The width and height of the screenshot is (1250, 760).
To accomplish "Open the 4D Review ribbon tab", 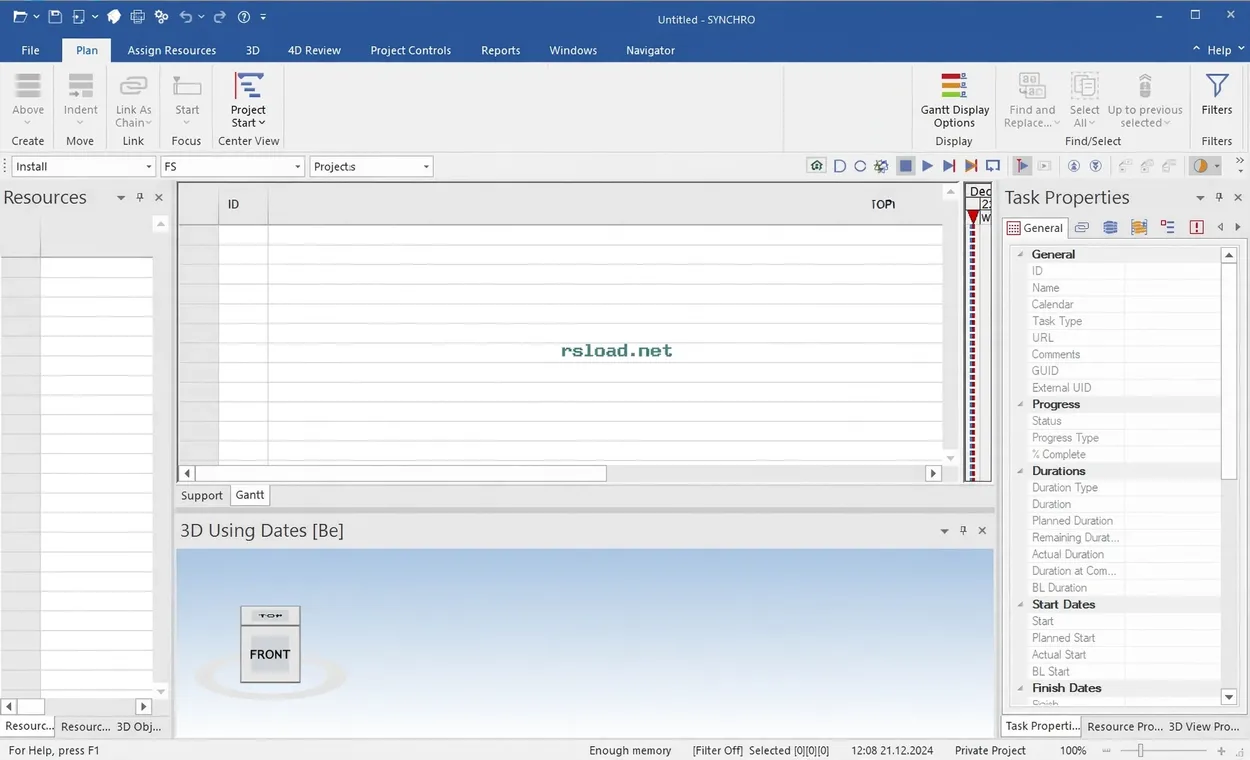I will [x=314, y=50].
